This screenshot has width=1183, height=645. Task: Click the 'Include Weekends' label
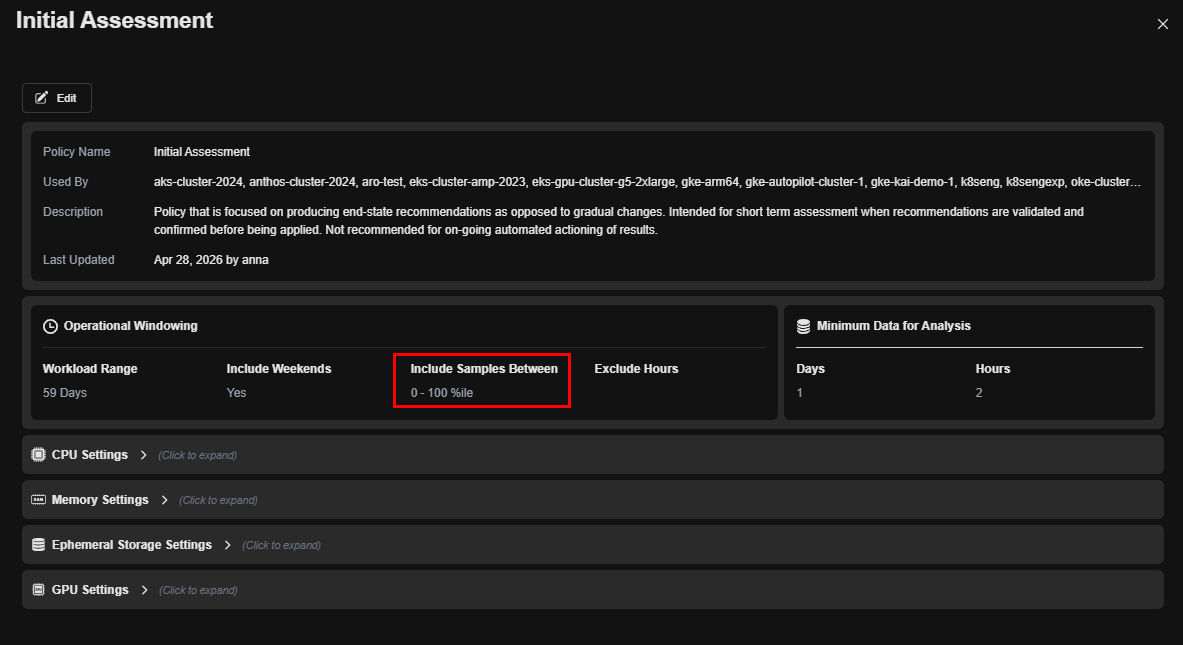[x=278, y=369]
